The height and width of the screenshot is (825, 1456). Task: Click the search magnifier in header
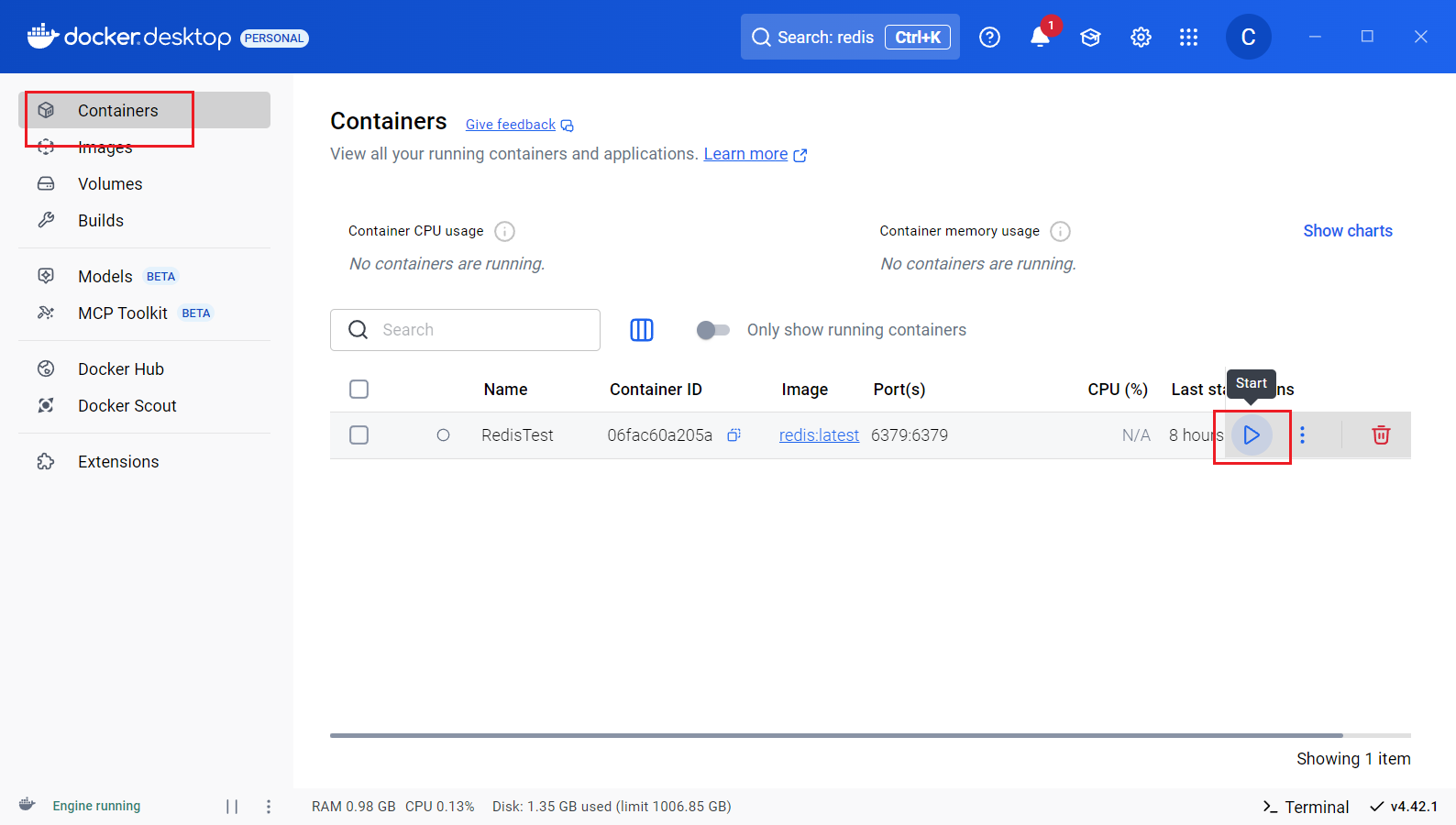click(761, 37)
